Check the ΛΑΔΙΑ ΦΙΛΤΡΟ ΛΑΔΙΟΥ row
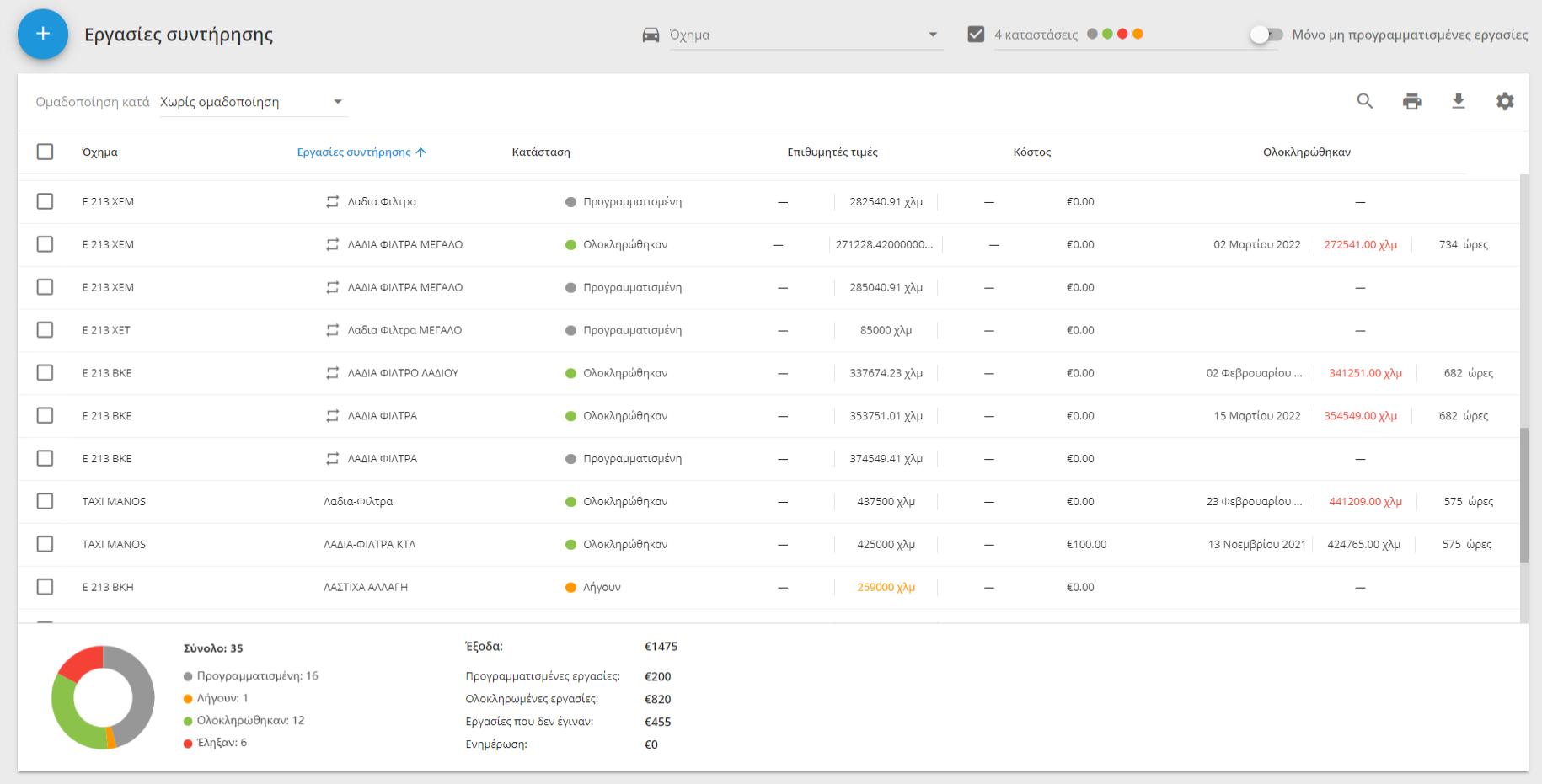Viewport: 1542px width, 784px height. click(x=45, y=373)
